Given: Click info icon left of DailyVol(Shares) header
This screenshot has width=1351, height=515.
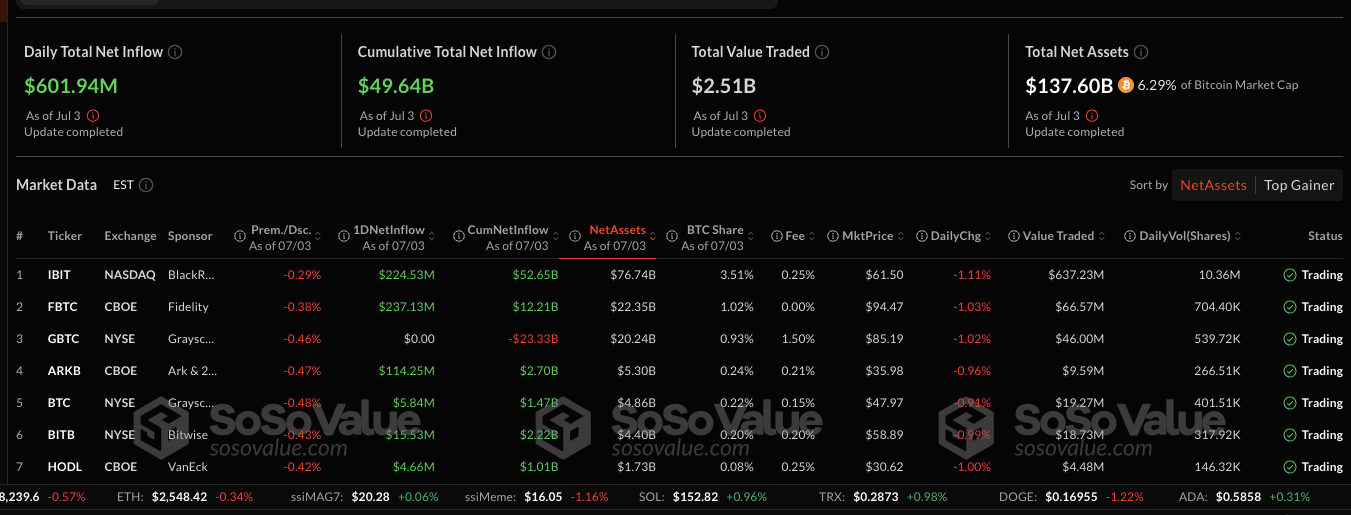Looking at the screenshot, I should (1130, 236).
